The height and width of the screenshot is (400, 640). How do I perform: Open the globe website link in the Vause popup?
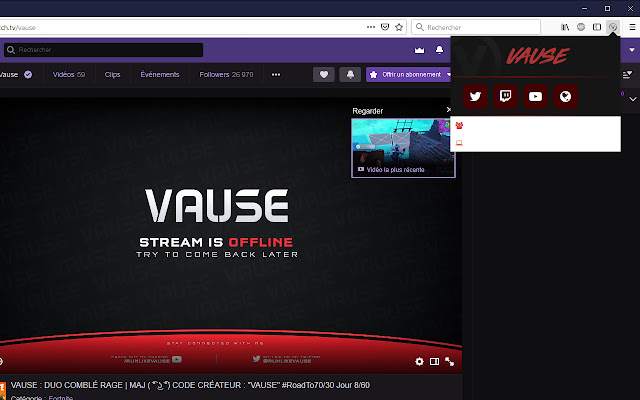pos(565,96)
